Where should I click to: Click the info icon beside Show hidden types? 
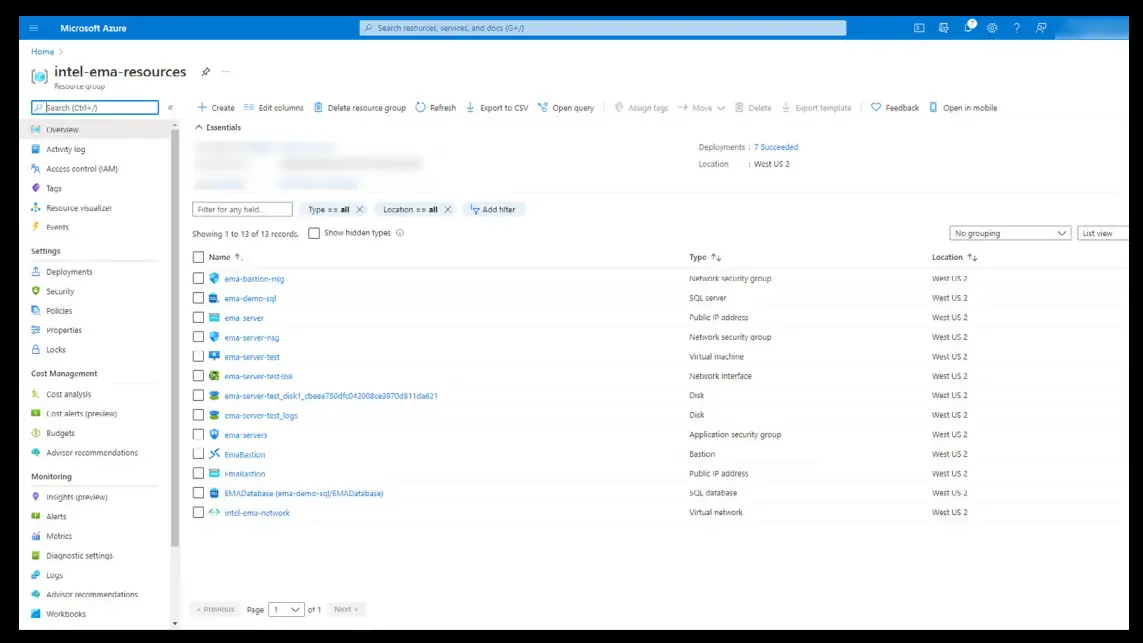pos(399,233)
